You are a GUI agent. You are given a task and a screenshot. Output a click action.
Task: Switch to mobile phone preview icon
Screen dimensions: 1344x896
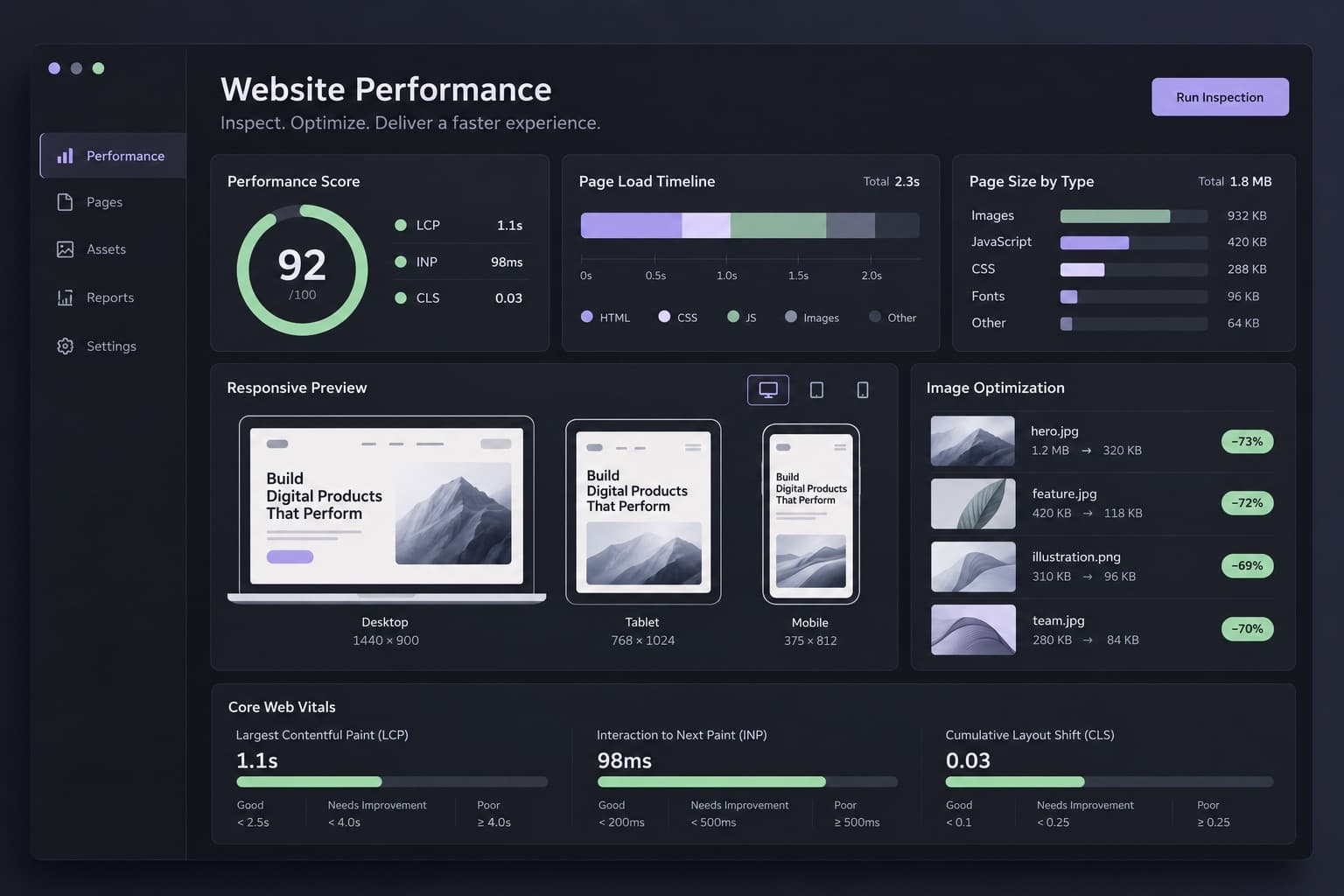click(x=863, y=390)
